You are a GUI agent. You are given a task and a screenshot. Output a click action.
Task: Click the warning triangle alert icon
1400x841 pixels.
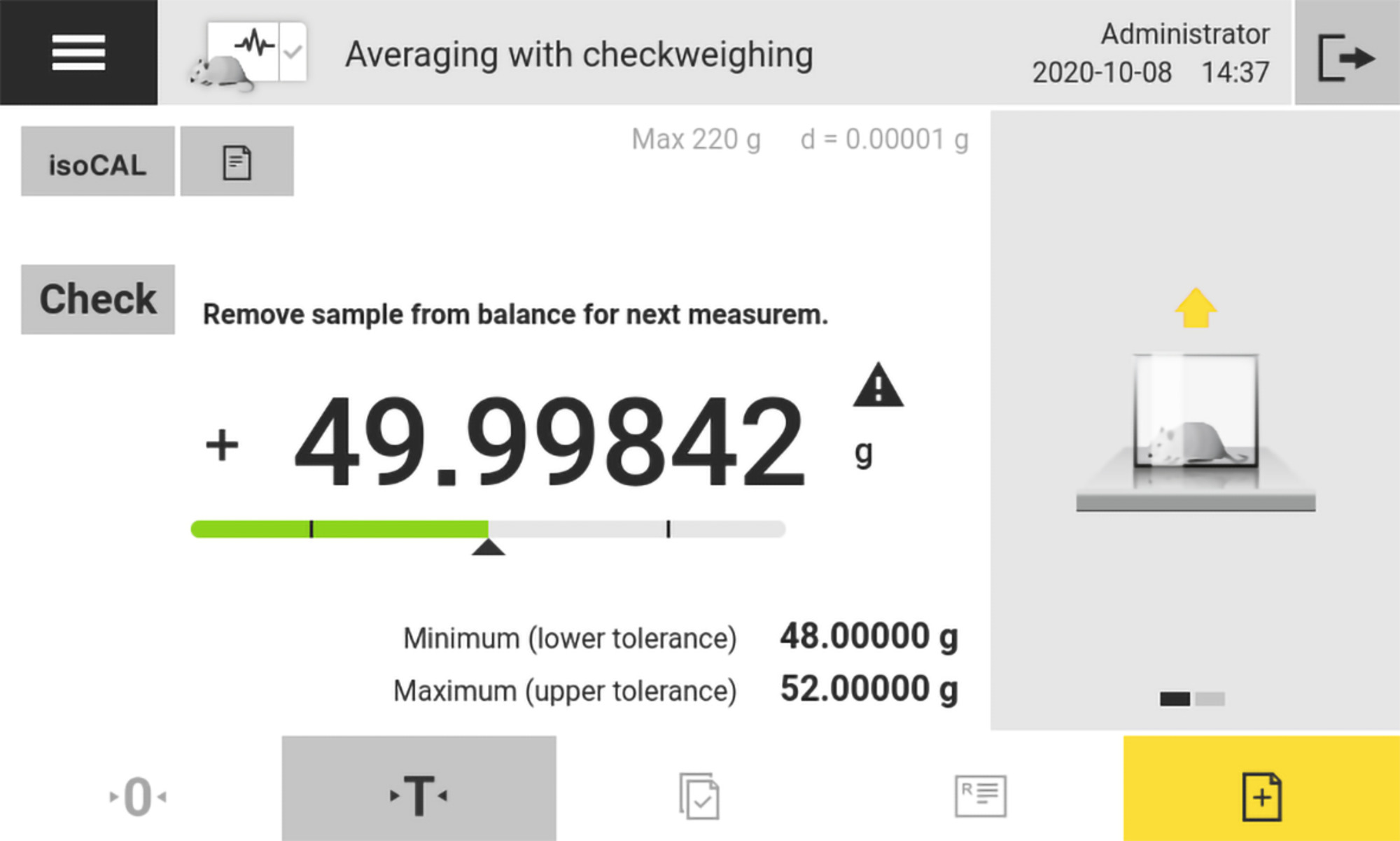click(x=878, y=387)
